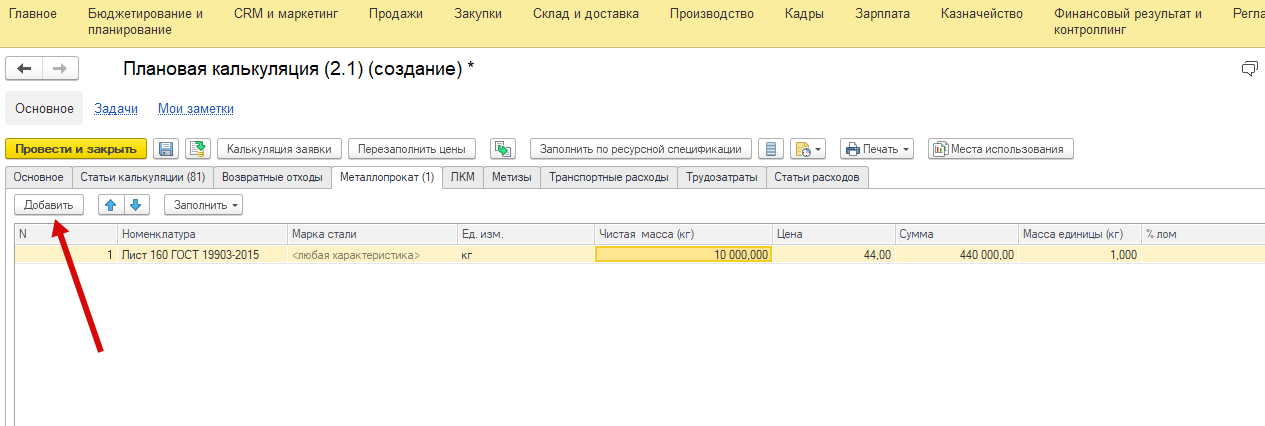The height and width of the screenshot is (426, 1265).
Task: Open Склад и доставка section
Action: click(x=586, y=14)
